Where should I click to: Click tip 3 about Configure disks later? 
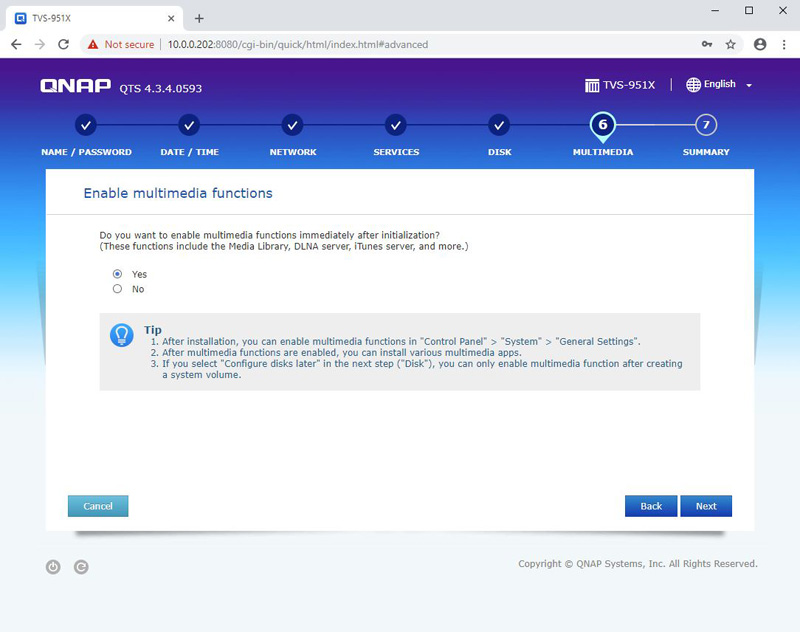coord(416,369)
